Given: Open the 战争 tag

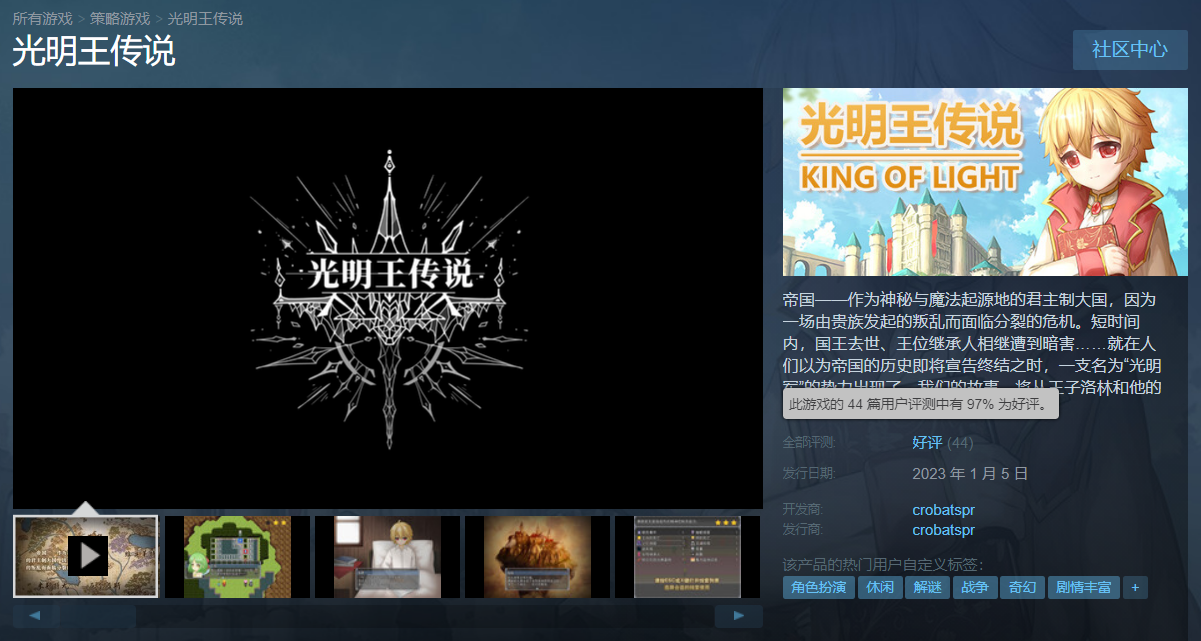Looking at the screenshot, I should point(976,588).
